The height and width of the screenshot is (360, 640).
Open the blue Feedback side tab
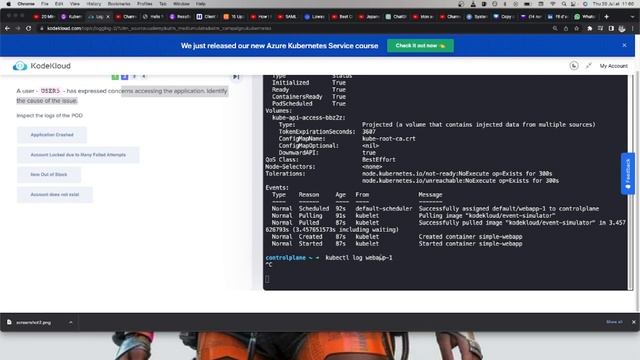coord(628,173)
